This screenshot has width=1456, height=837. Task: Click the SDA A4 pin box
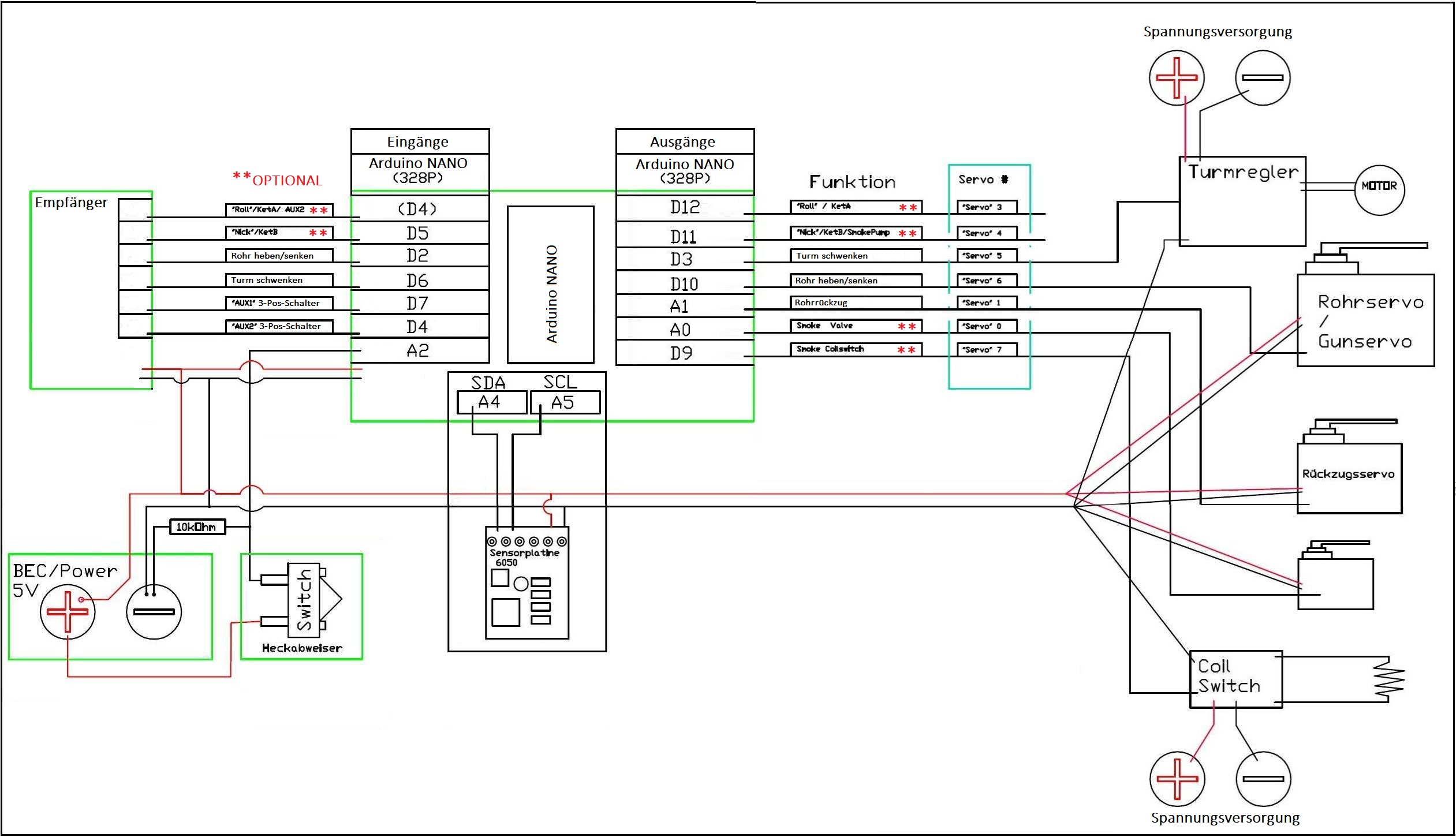pos(491,402)
